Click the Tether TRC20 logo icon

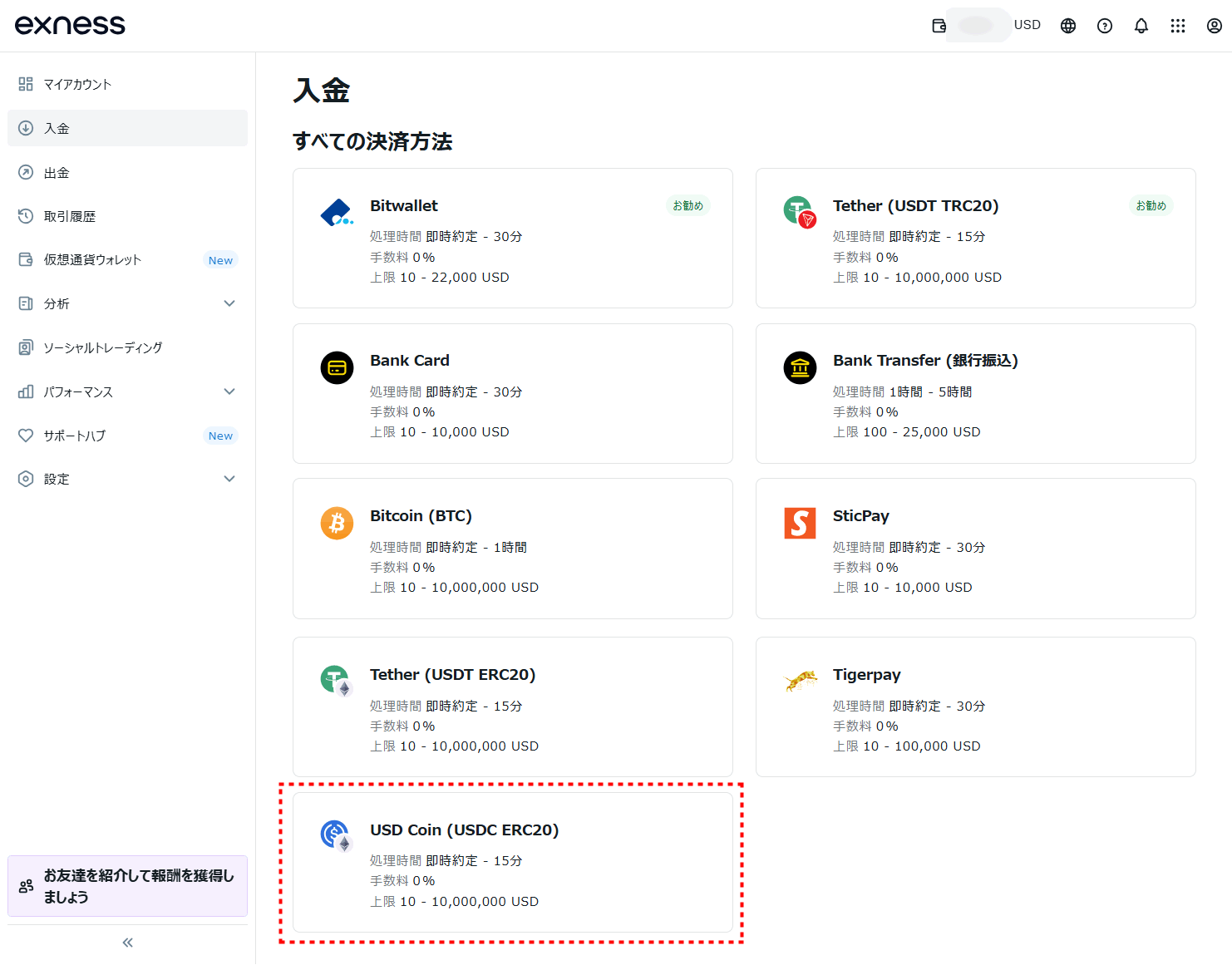point(800,212)
